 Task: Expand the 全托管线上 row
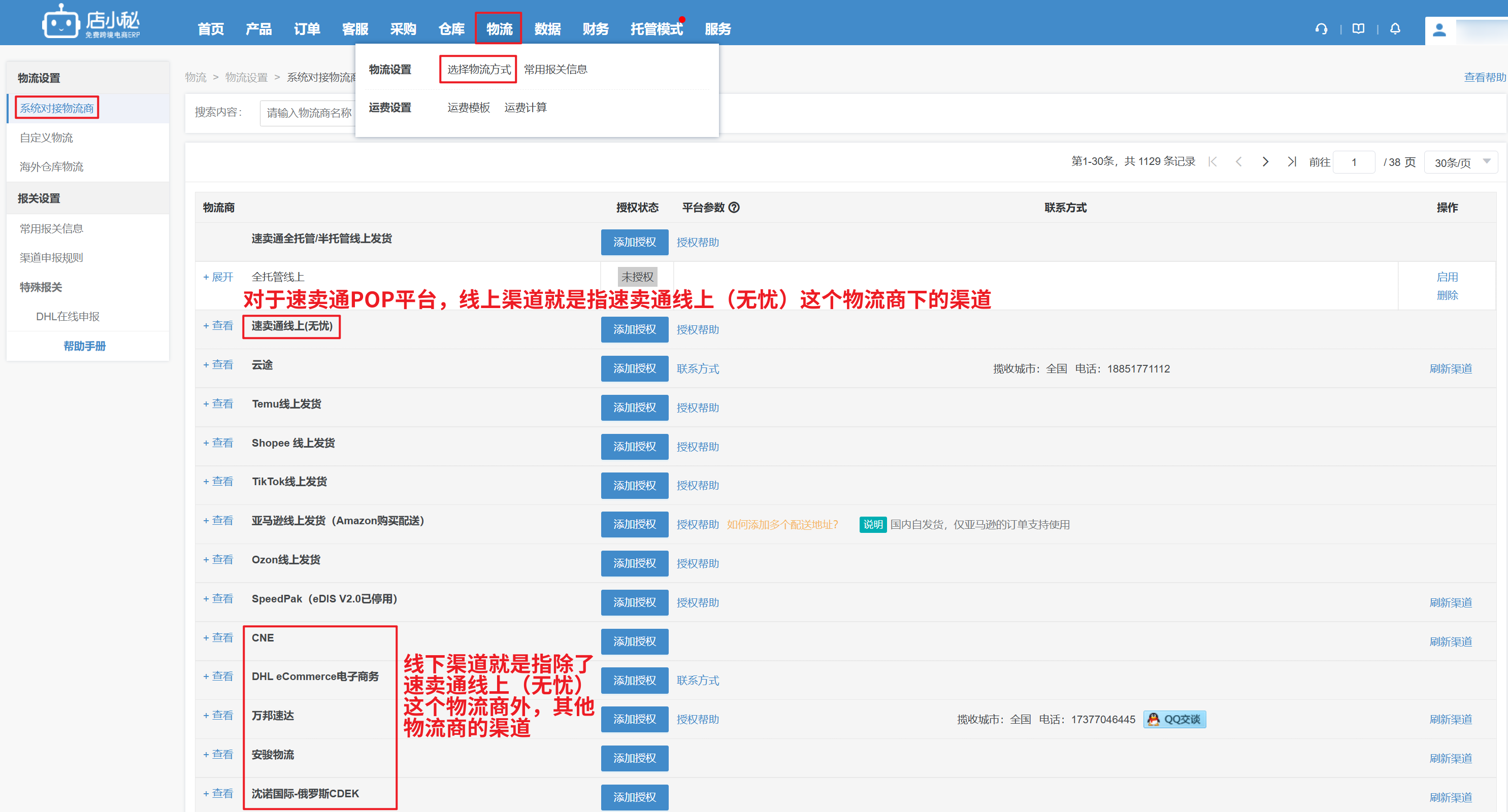(218, 277)
